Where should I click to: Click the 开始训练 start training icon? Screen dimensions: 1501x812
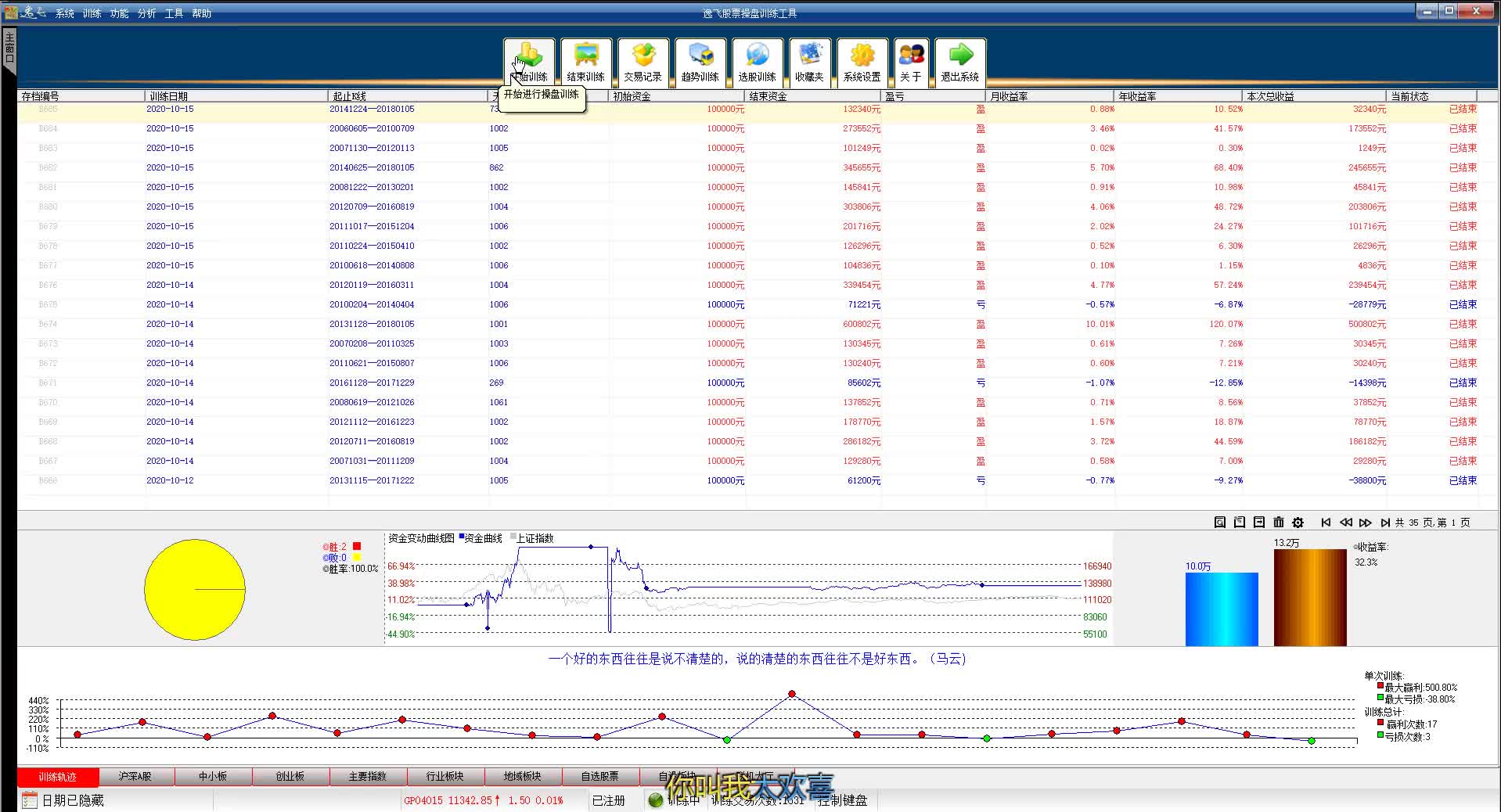click(x=529, y=62)
